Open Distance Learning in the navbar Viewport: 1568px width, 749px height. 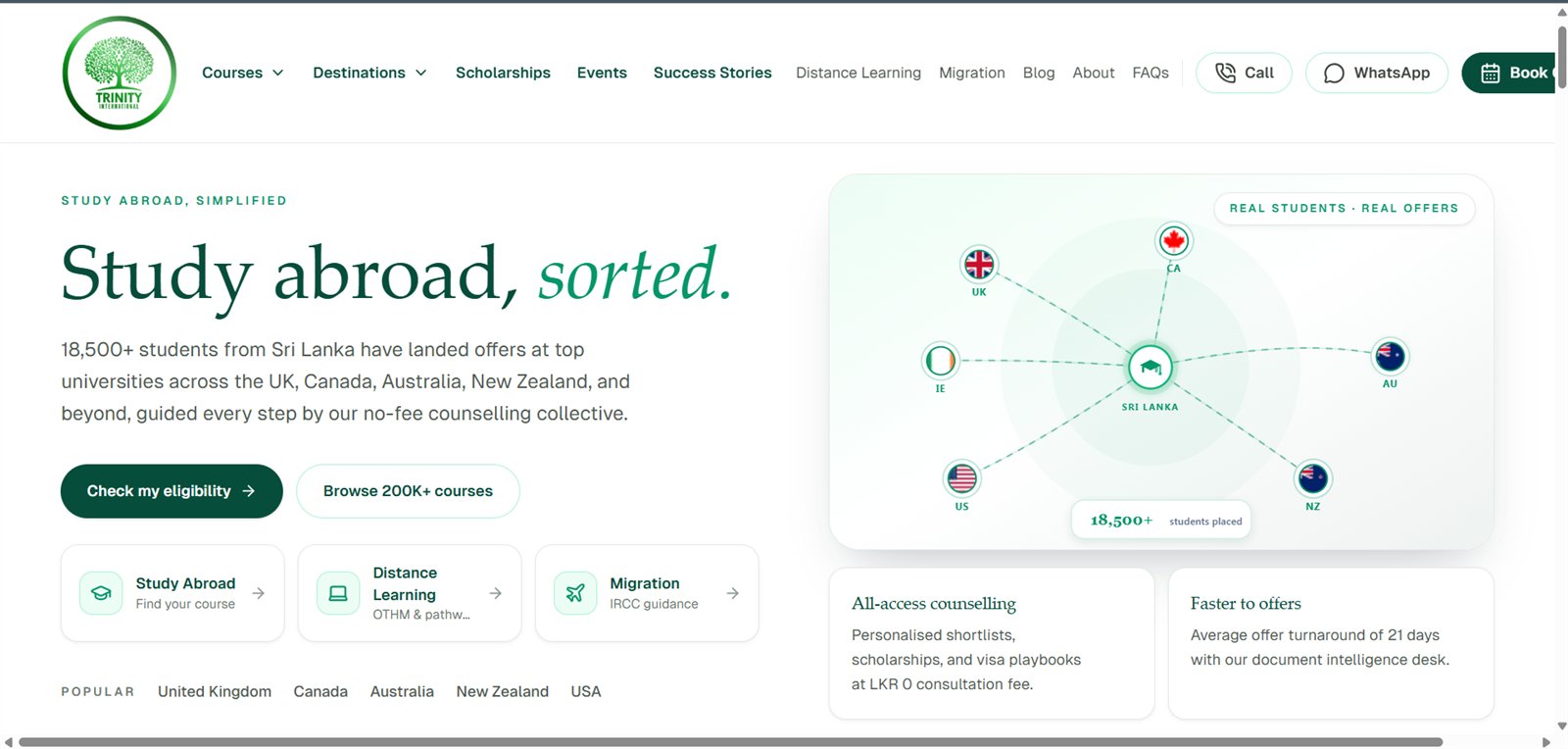[x=858, y=73]
